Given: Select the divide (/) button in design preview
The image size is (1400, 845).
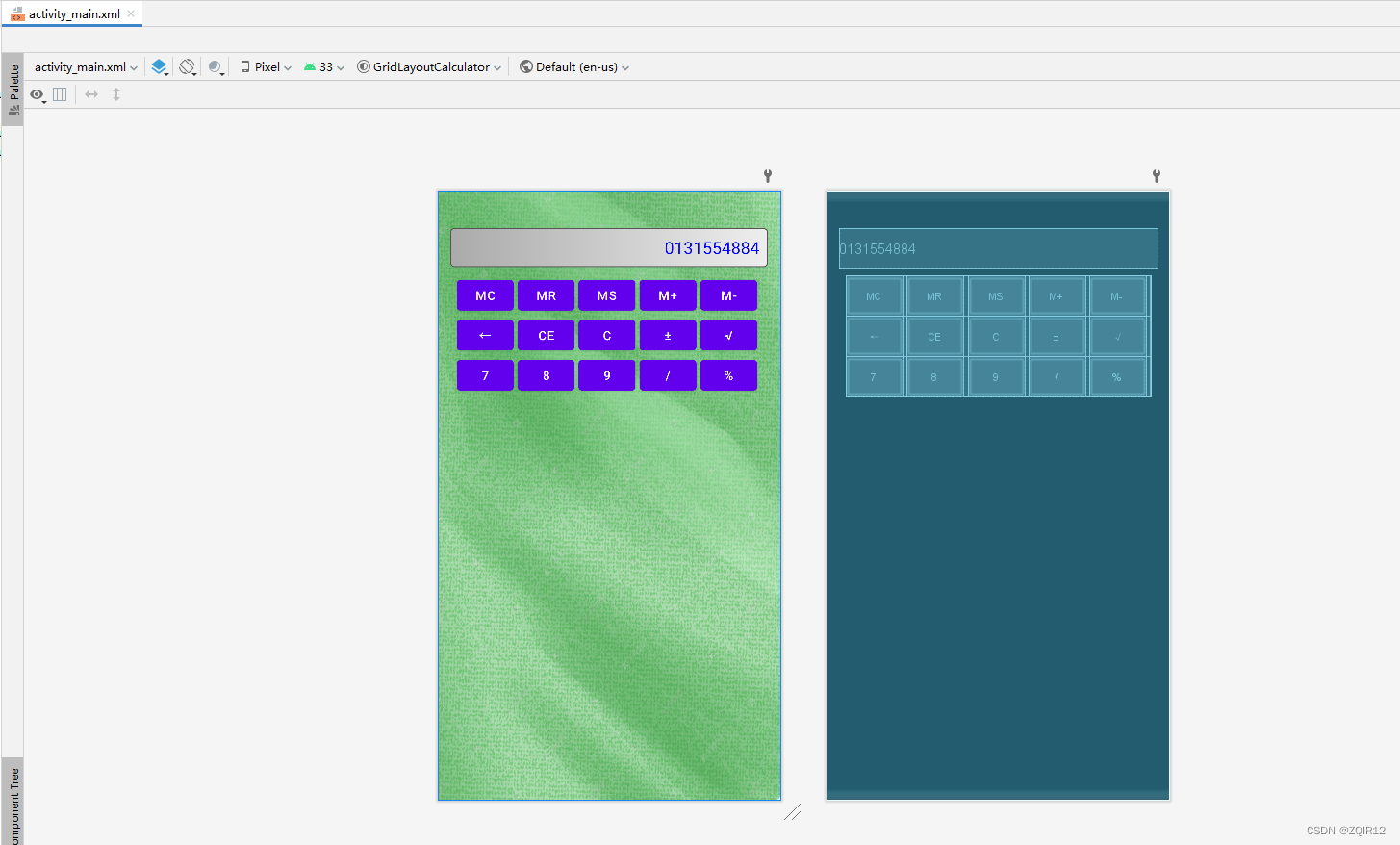Looking at the screenshot, I should (668, 375).
